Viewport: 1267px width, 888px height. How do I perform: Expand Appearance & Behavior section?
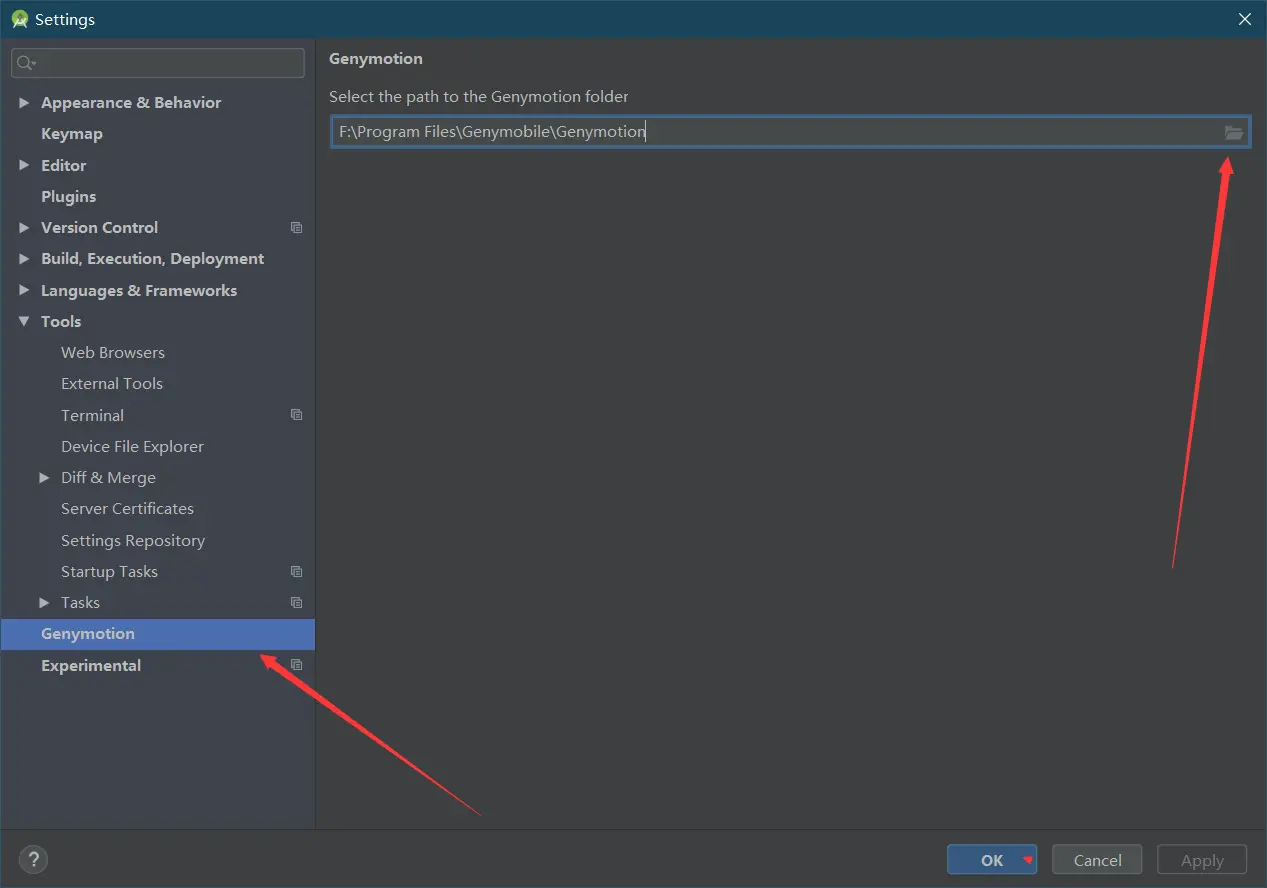(x=24, y=103)
